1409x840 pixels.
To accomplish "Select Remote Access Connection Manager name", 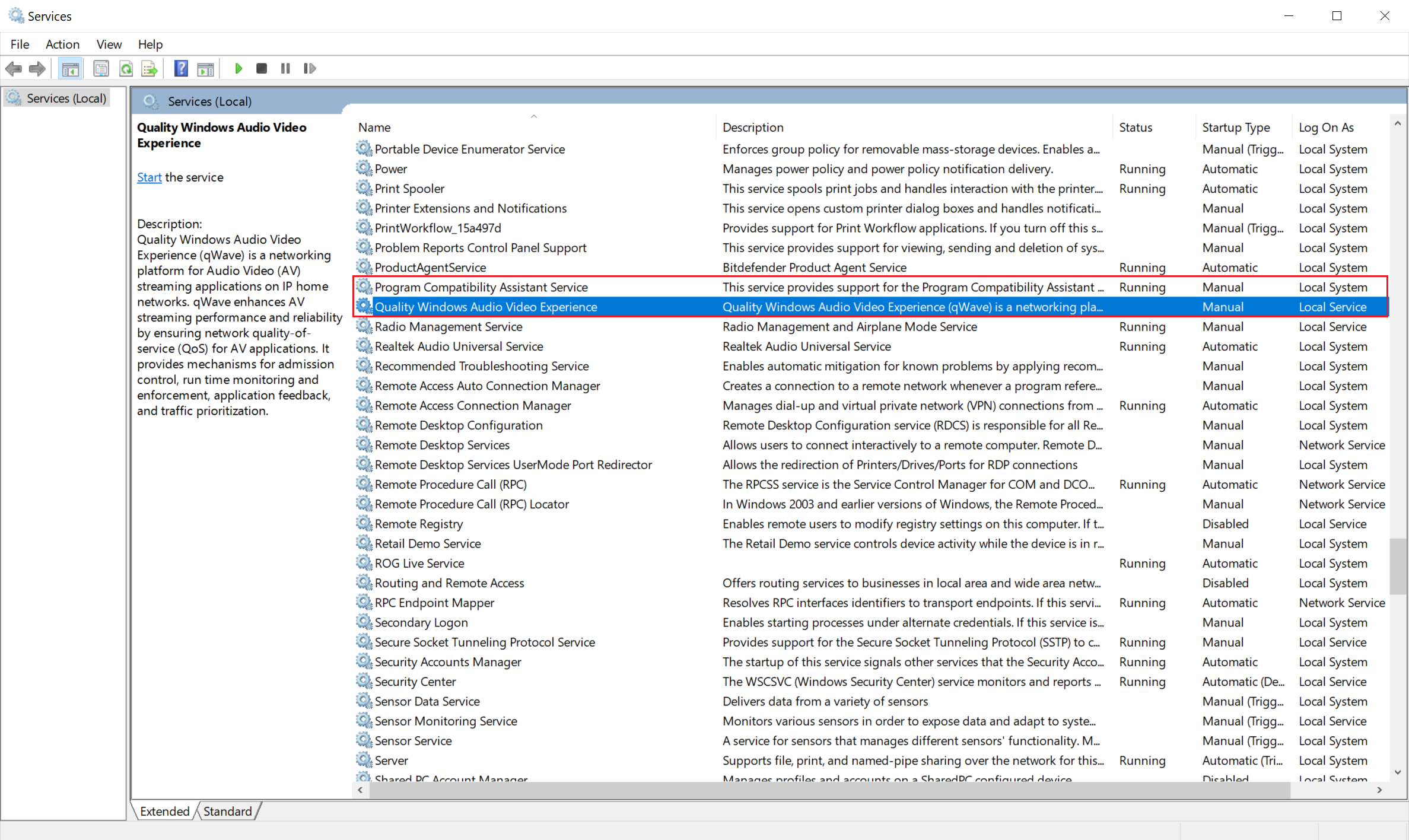I will point(473,406).
